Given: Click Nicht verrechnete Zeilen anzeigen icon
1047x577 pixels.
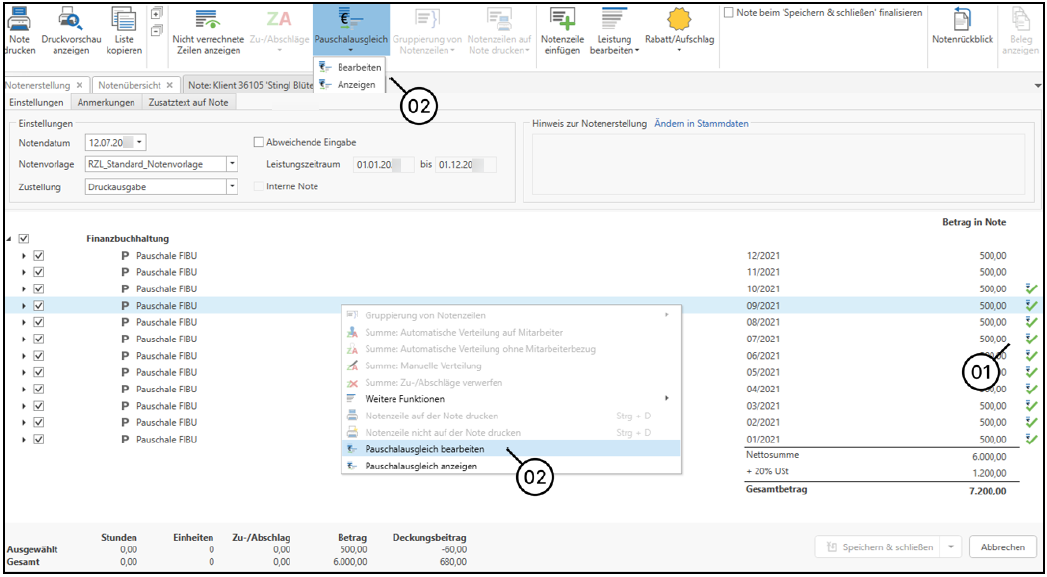Looking at the screenshot, I should pos(207,18).
